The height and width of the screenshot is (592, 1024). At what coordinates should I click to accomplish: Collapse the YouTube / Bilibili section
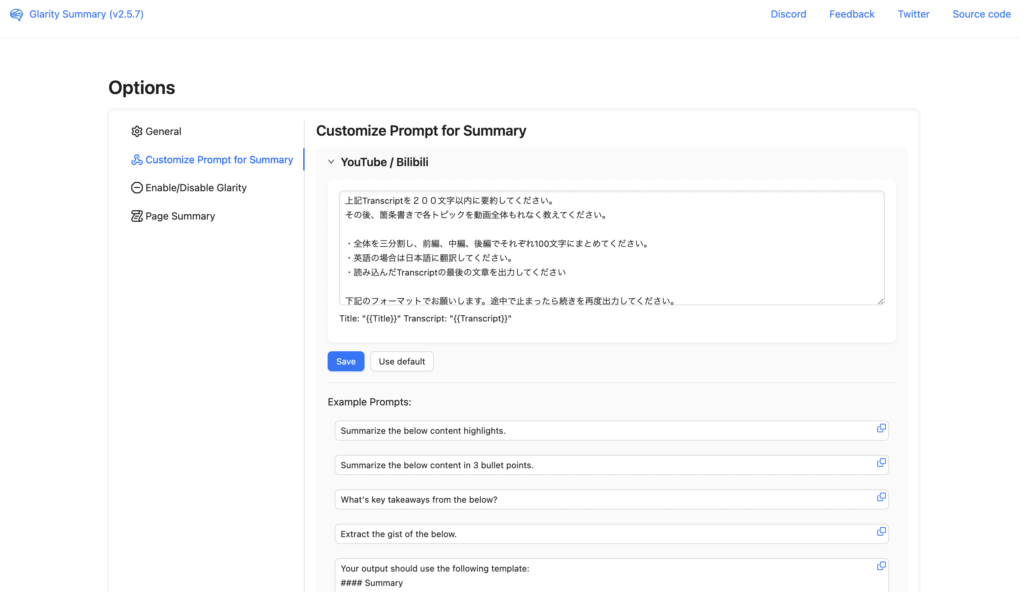point(331,162)
